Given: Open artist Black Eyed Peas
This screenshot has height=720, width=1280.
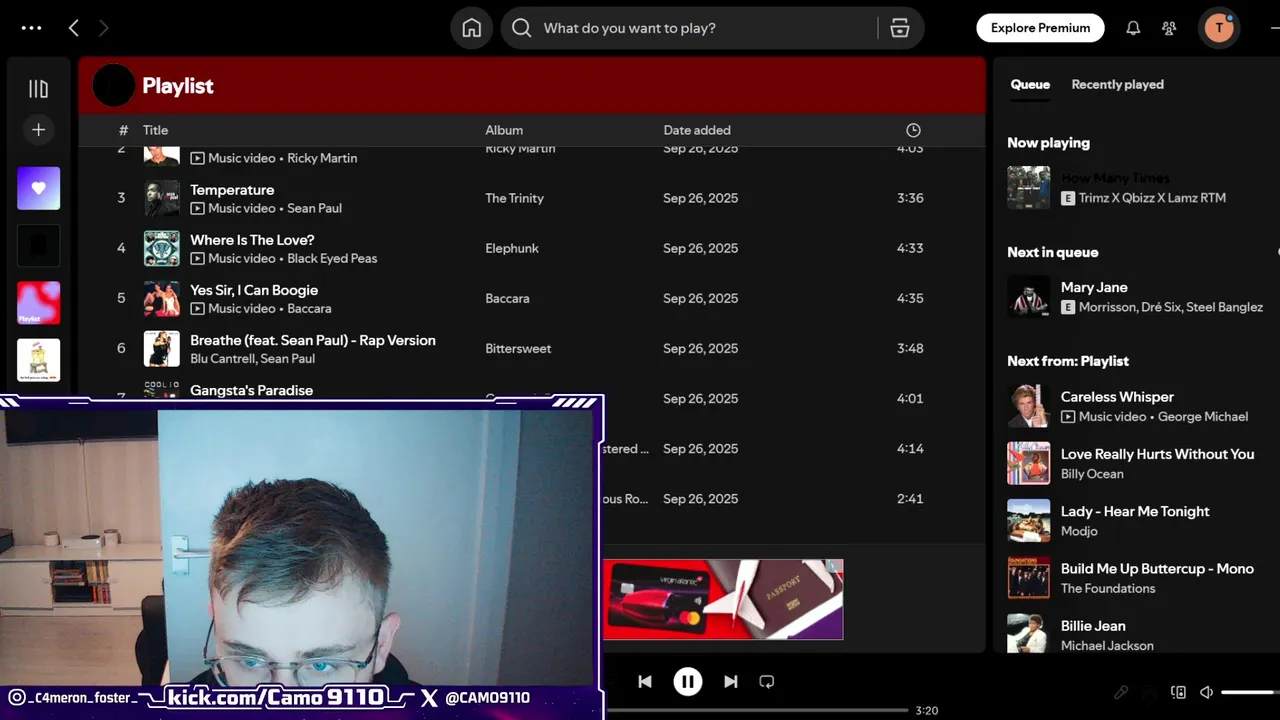Looking at the screenshot, I should pos(332,258).
